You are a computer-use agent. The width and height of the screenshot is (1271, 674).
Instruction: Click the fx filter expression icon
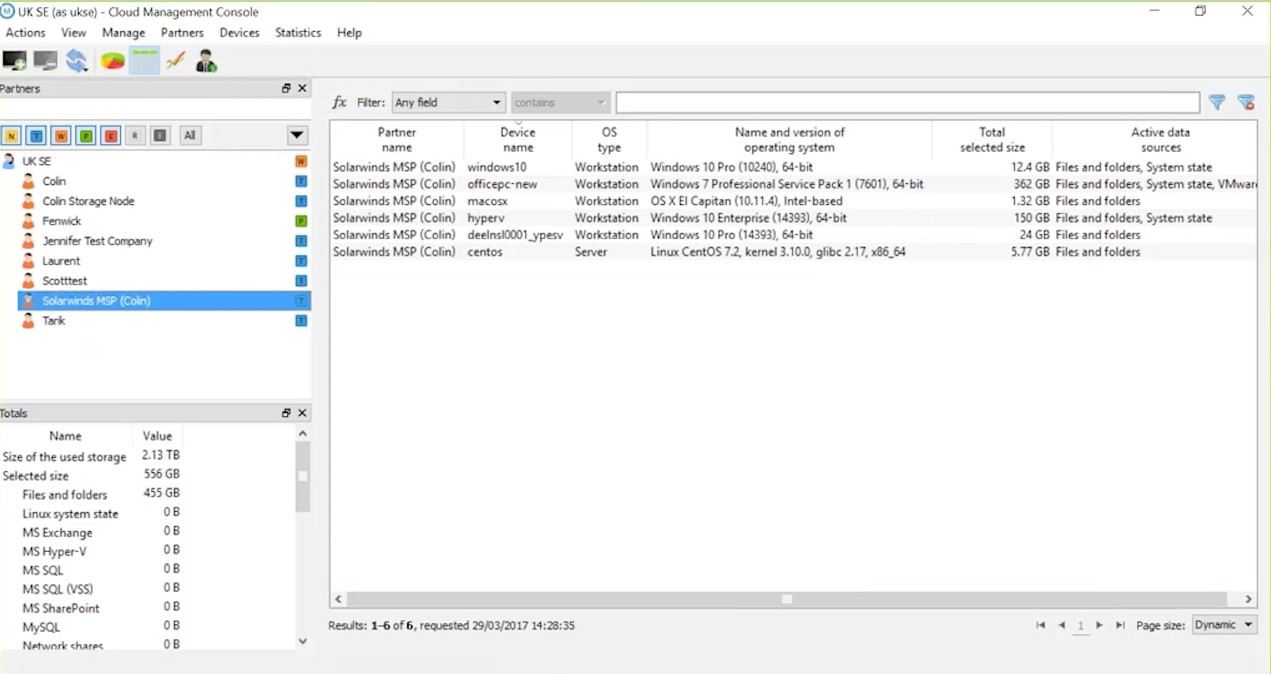tap(339, 102)
